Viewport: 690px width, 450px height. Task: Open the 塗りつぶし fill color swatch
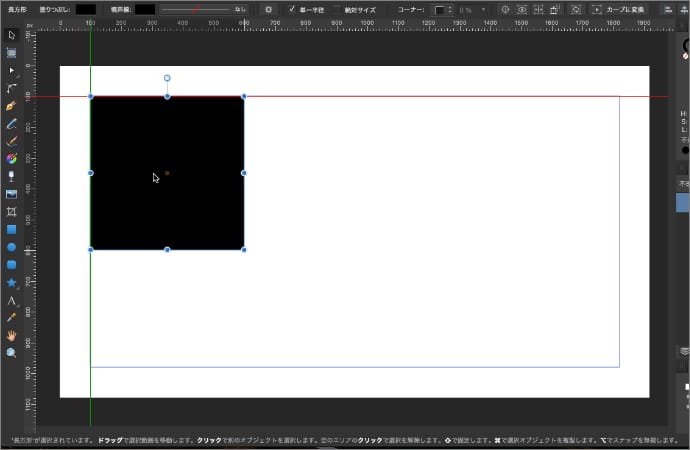pos(87,9)
